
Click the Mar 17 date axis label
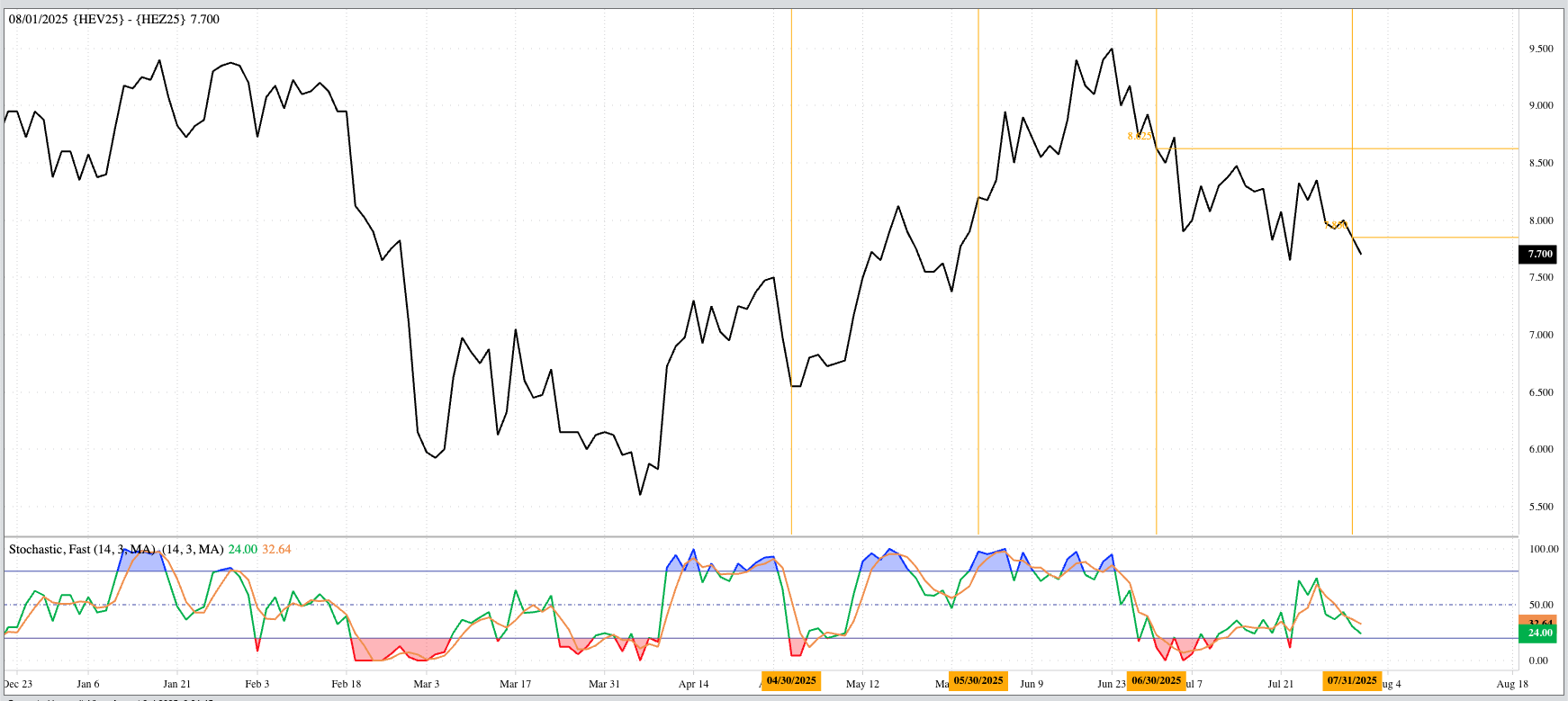tap(515, 684)
